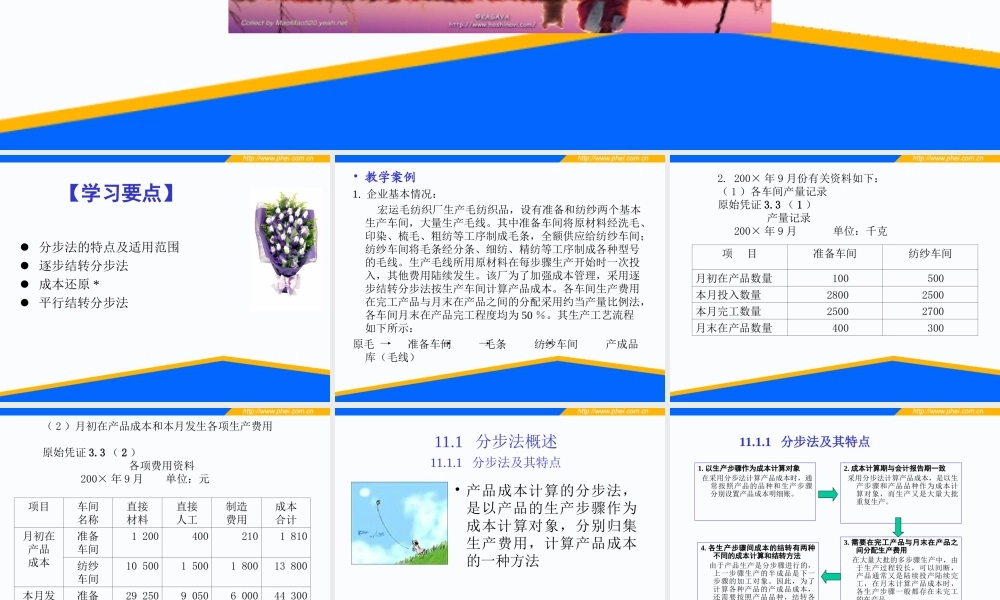Click flowchart box 1 以生产步骤作为成本计算对象
The height and width of the screenshot is (600, 1000).
754,482
